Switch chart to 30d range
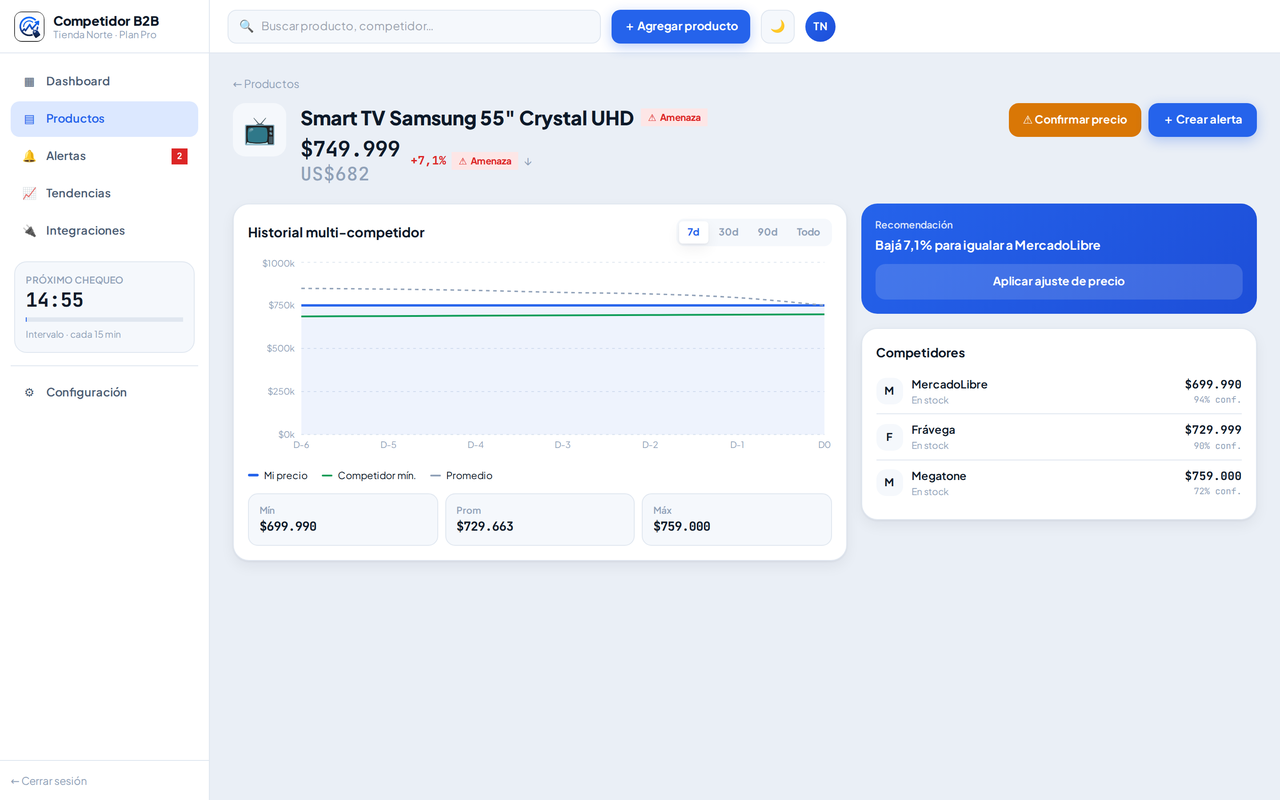 [x=728, y=232]
